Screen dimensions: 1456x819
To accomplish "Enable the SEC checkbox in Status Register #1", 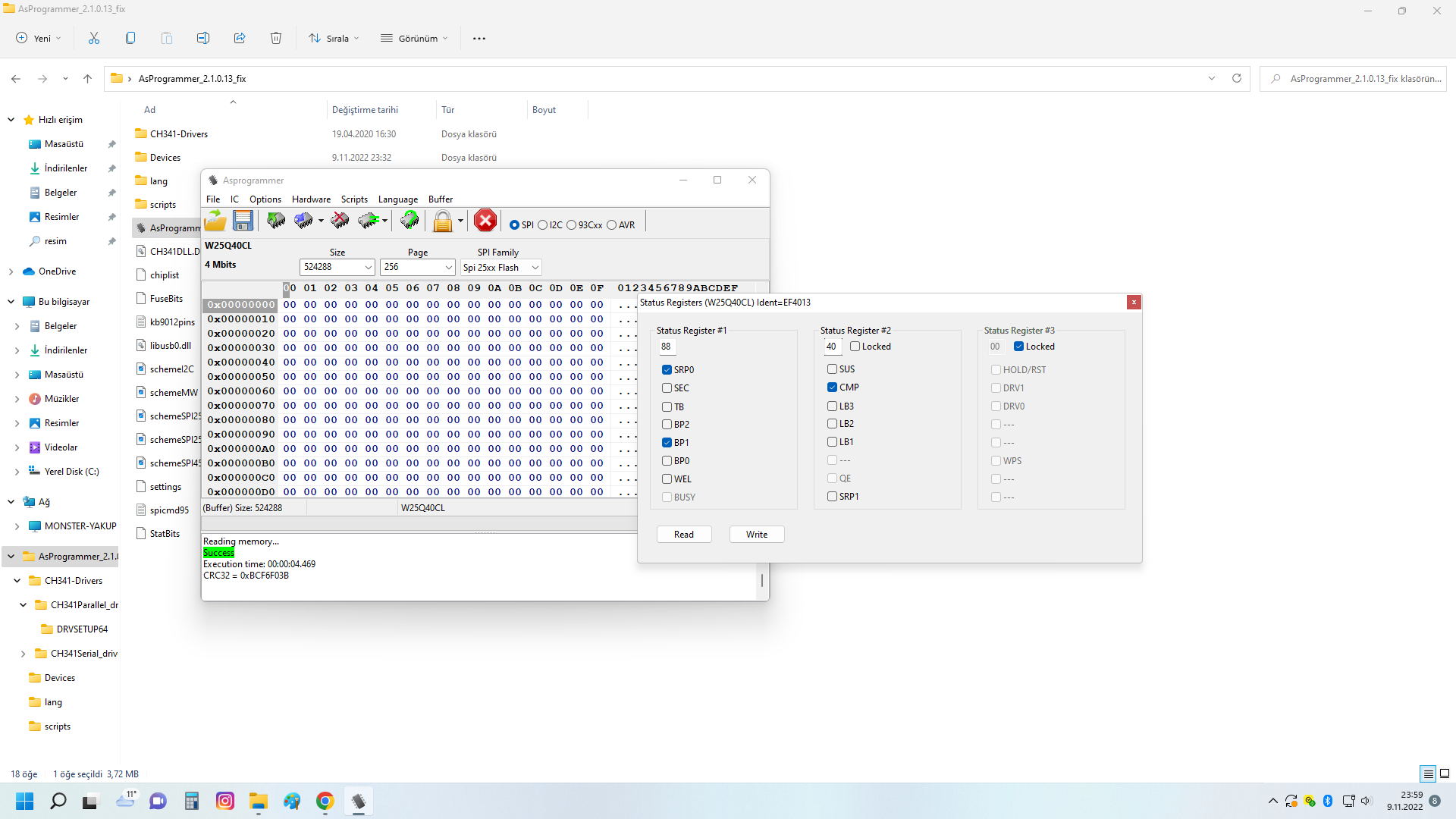I will (667, 388).
